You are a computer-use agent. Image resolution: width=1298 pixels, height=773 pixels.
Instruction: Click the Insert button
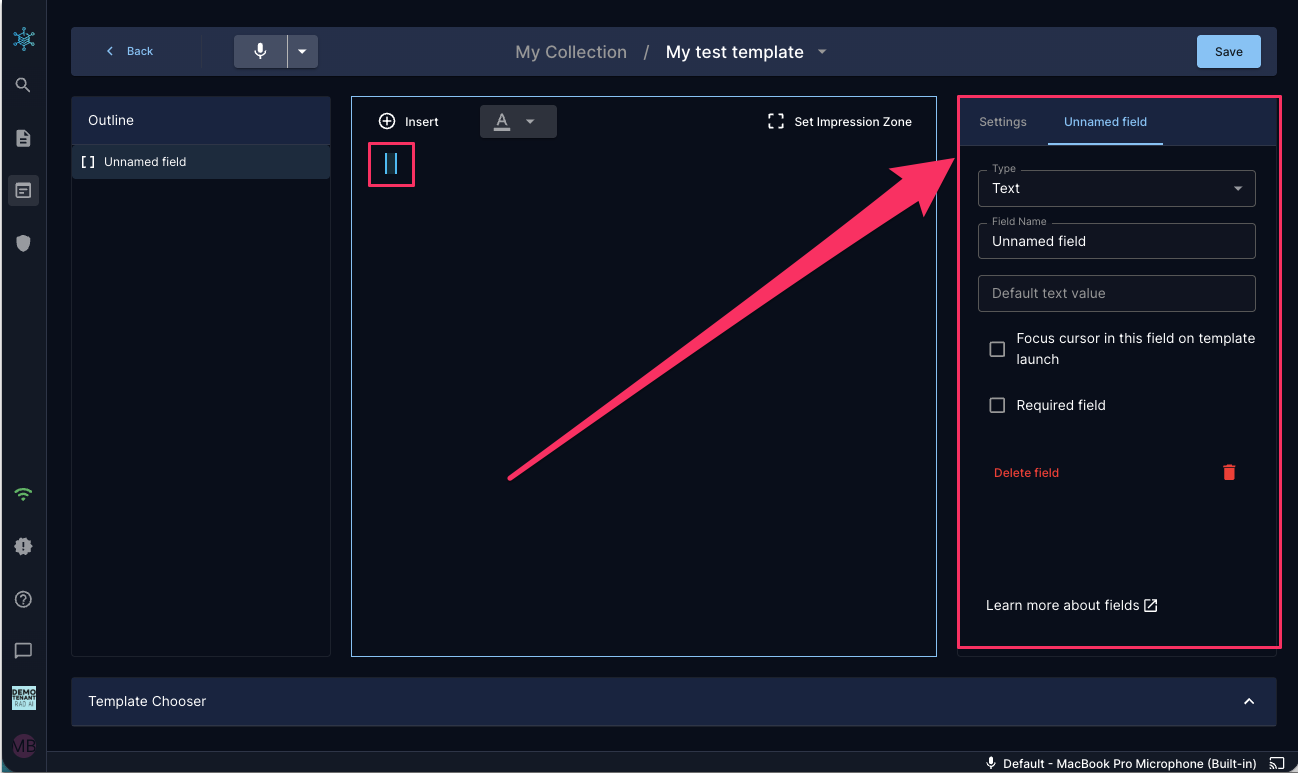click(x=409, y=121)
